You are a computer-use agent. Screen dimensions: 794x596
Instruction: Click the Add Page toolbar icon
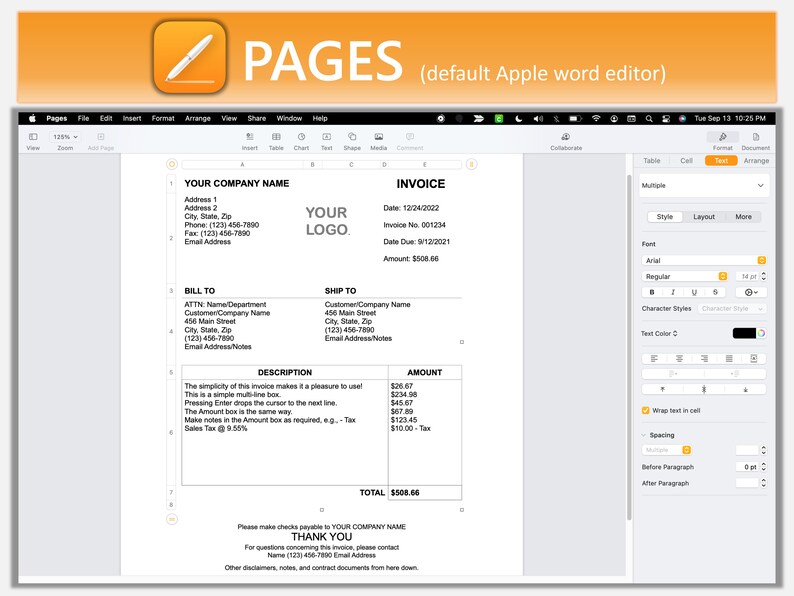point(101,137)
